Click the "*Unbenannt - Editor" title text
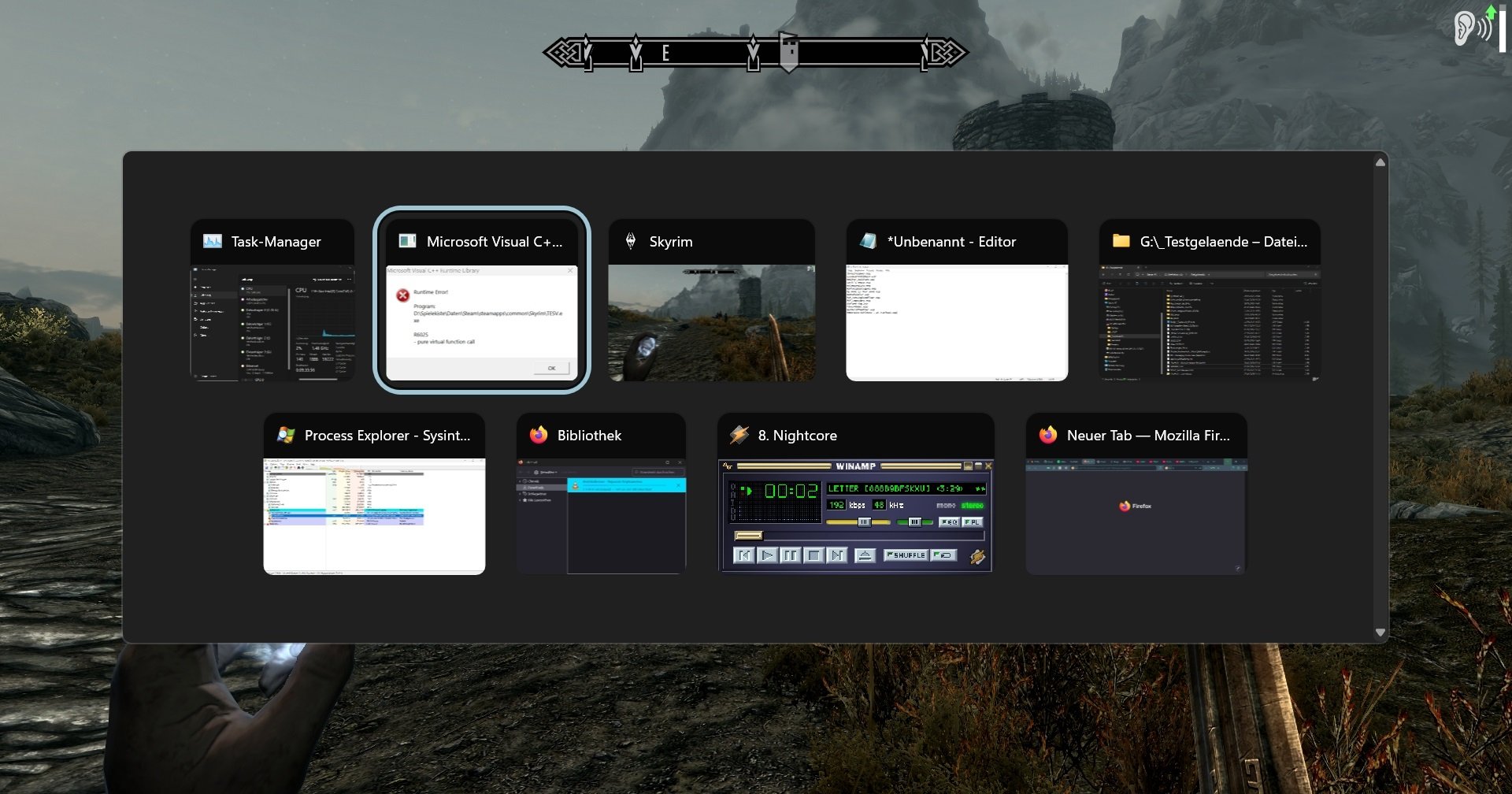 951,242
